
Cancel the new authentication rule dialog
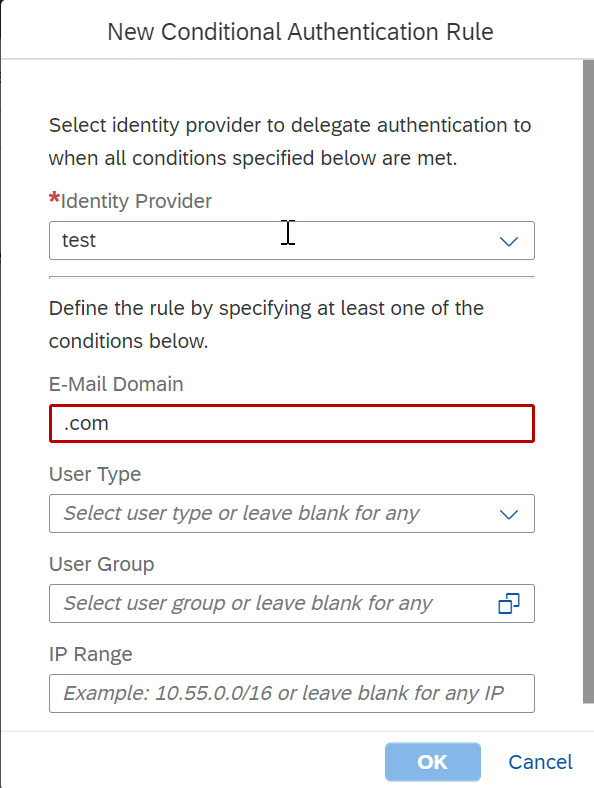click(x=540, y=762)
